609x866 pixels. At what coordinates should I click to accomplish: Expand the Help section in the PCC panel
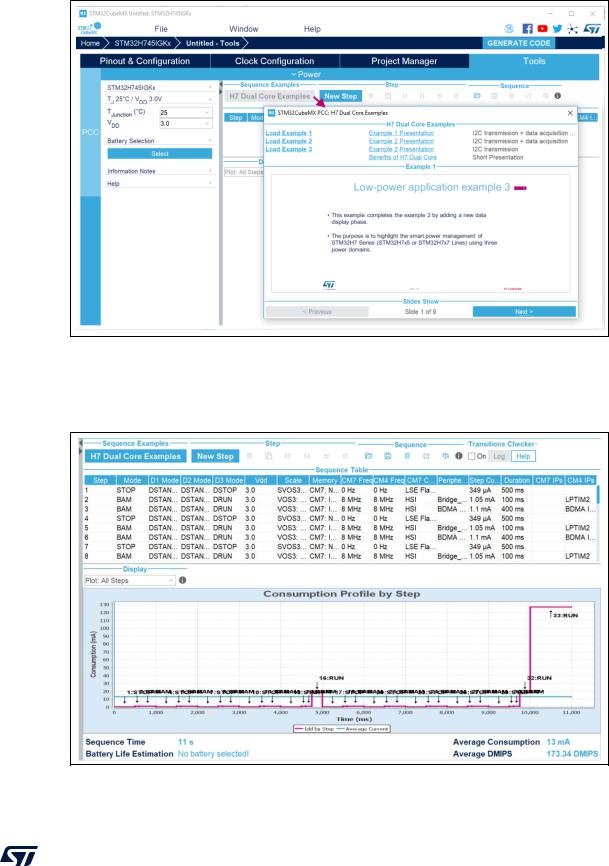coord(159,183)
